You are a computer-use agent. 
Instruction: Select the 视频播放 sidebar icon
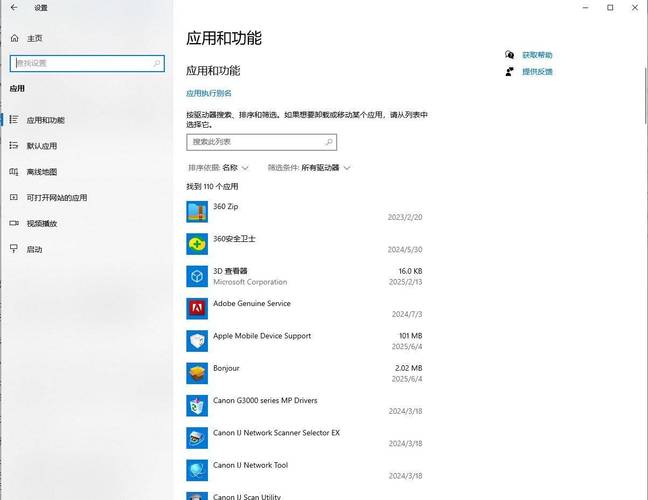coord(14,223)
